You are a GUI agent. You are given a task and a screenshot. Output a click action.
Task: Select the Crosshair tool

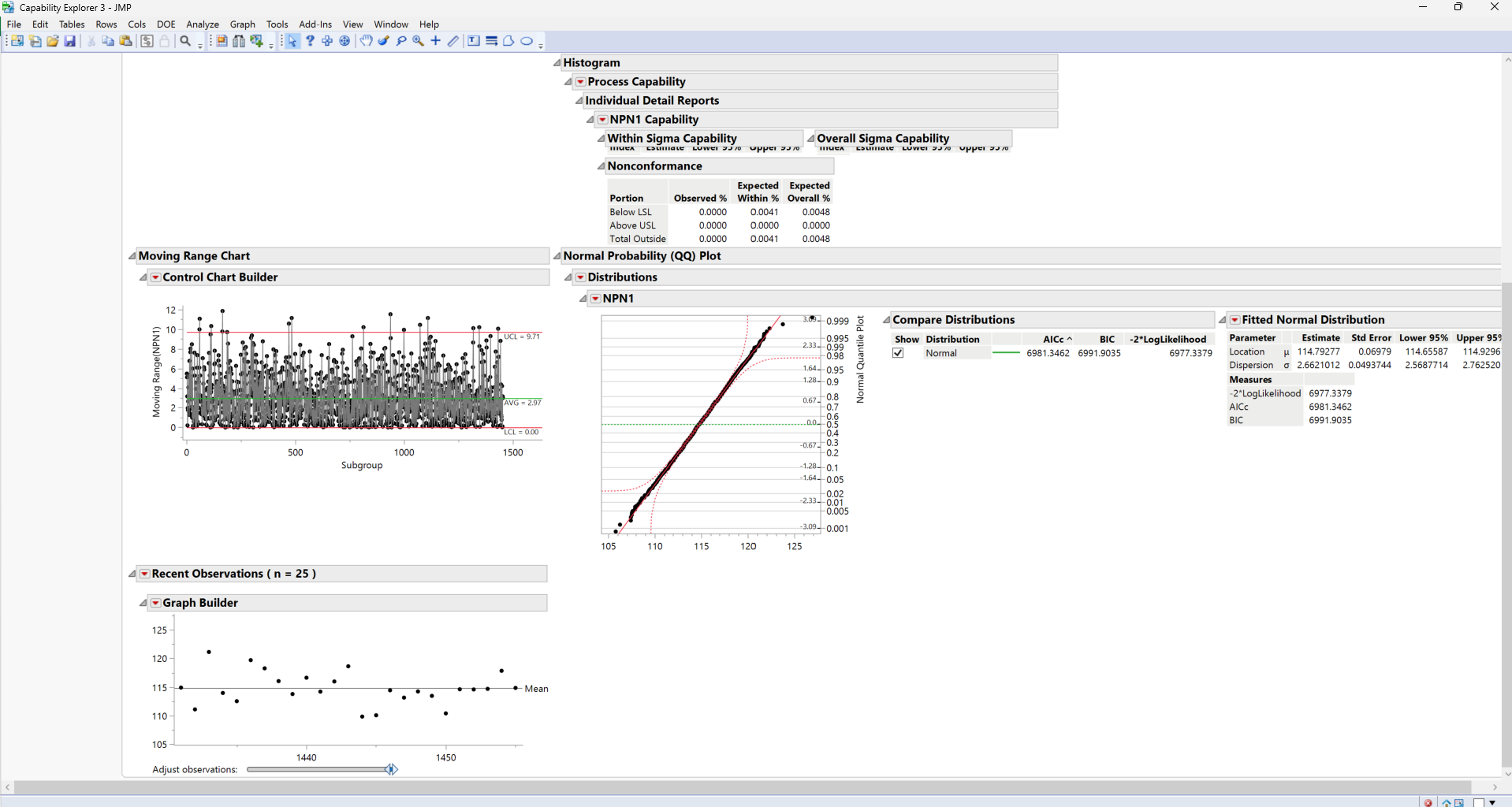[x=435, y=40]
